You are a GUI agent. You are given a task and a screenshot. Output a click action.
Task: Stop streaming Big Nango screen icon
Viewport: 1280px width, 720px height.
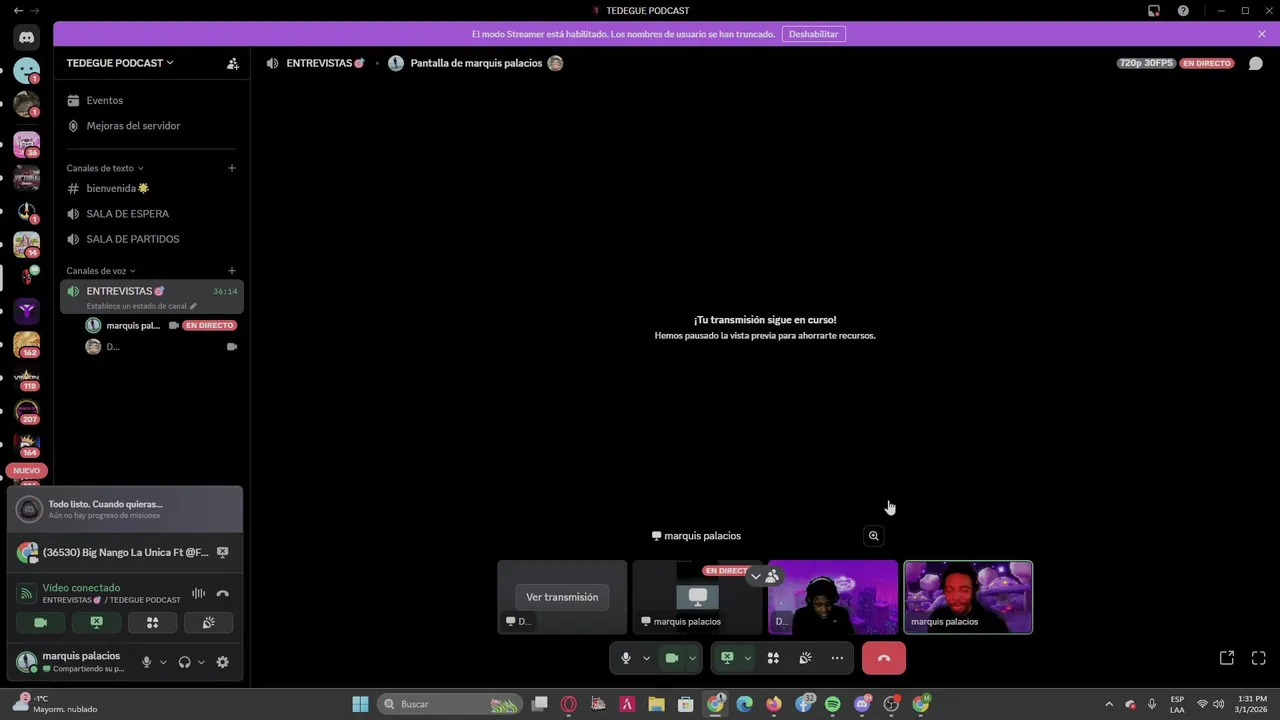(x=223, y=552)
